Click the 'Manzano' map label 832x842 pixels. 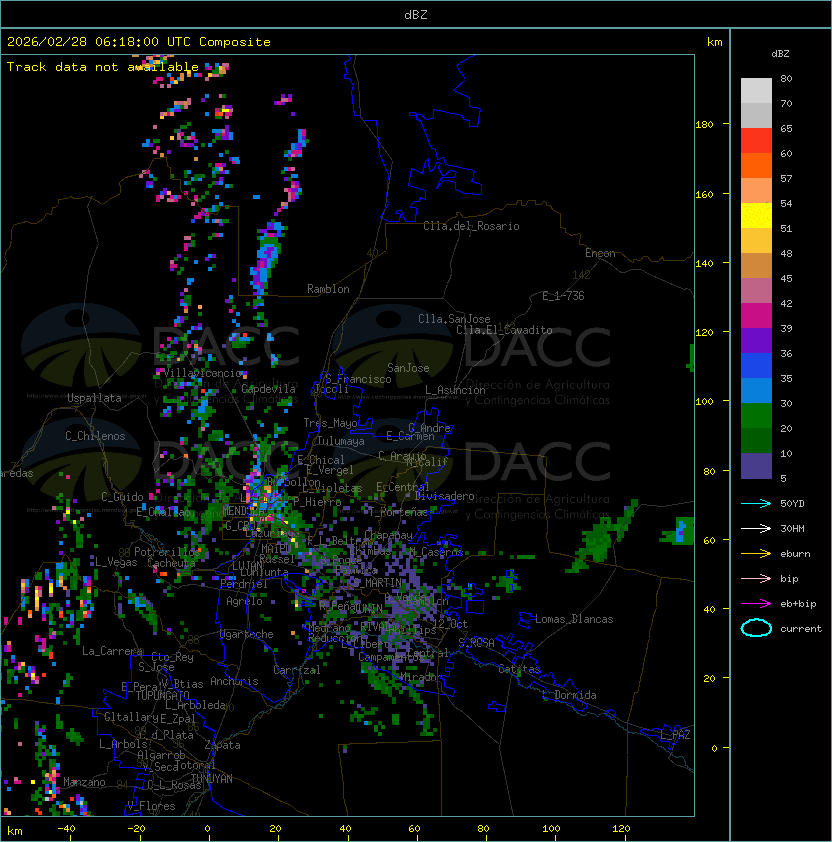click(84, 782)
